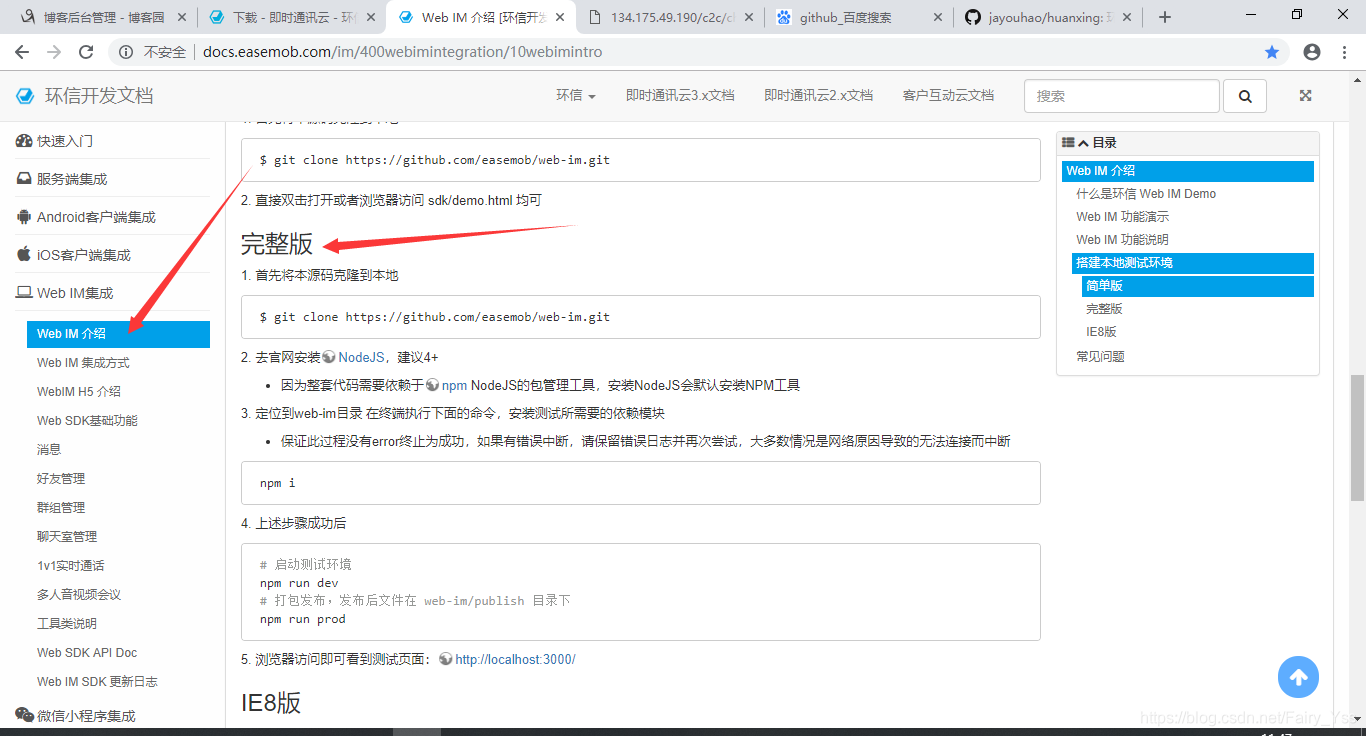Image resolution: width=1366 pixels, height=736 pixels.
Task: Click the 快速入门 dashboard icon
Action: tap(24, 141)
